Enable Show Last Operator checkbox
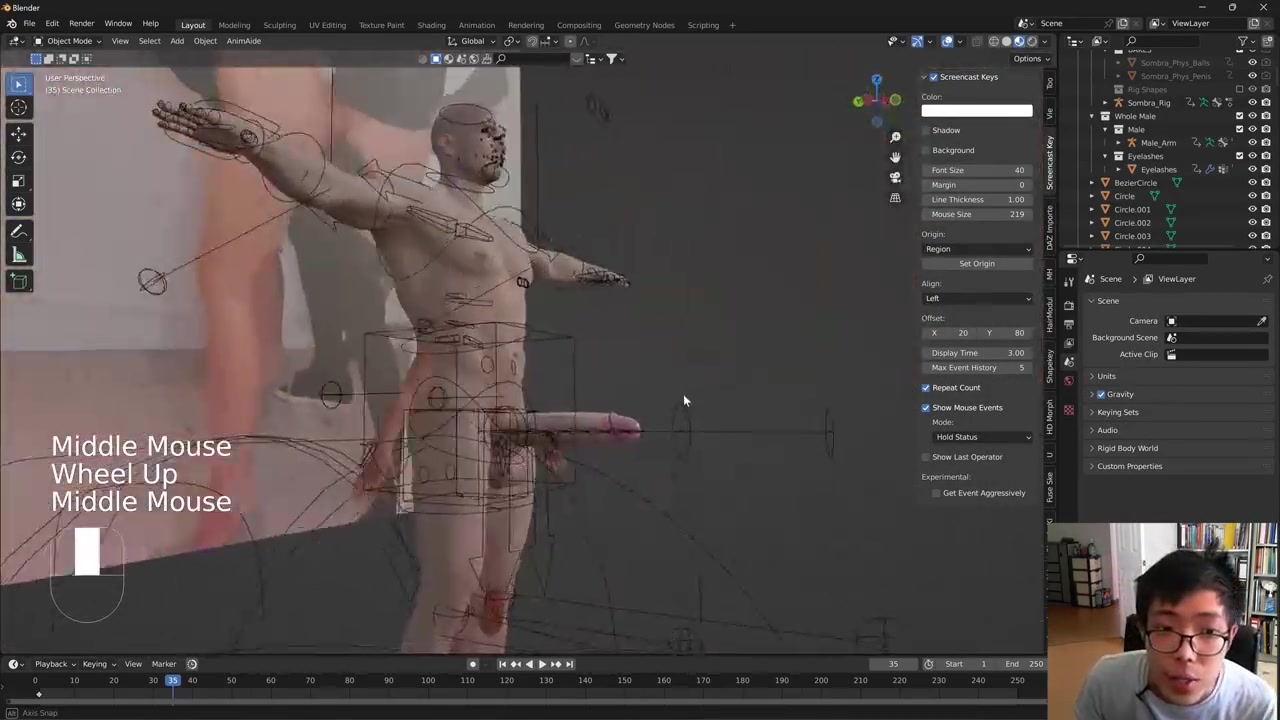The height and width of the screenshot is (720, 1280). click(926, 457)
